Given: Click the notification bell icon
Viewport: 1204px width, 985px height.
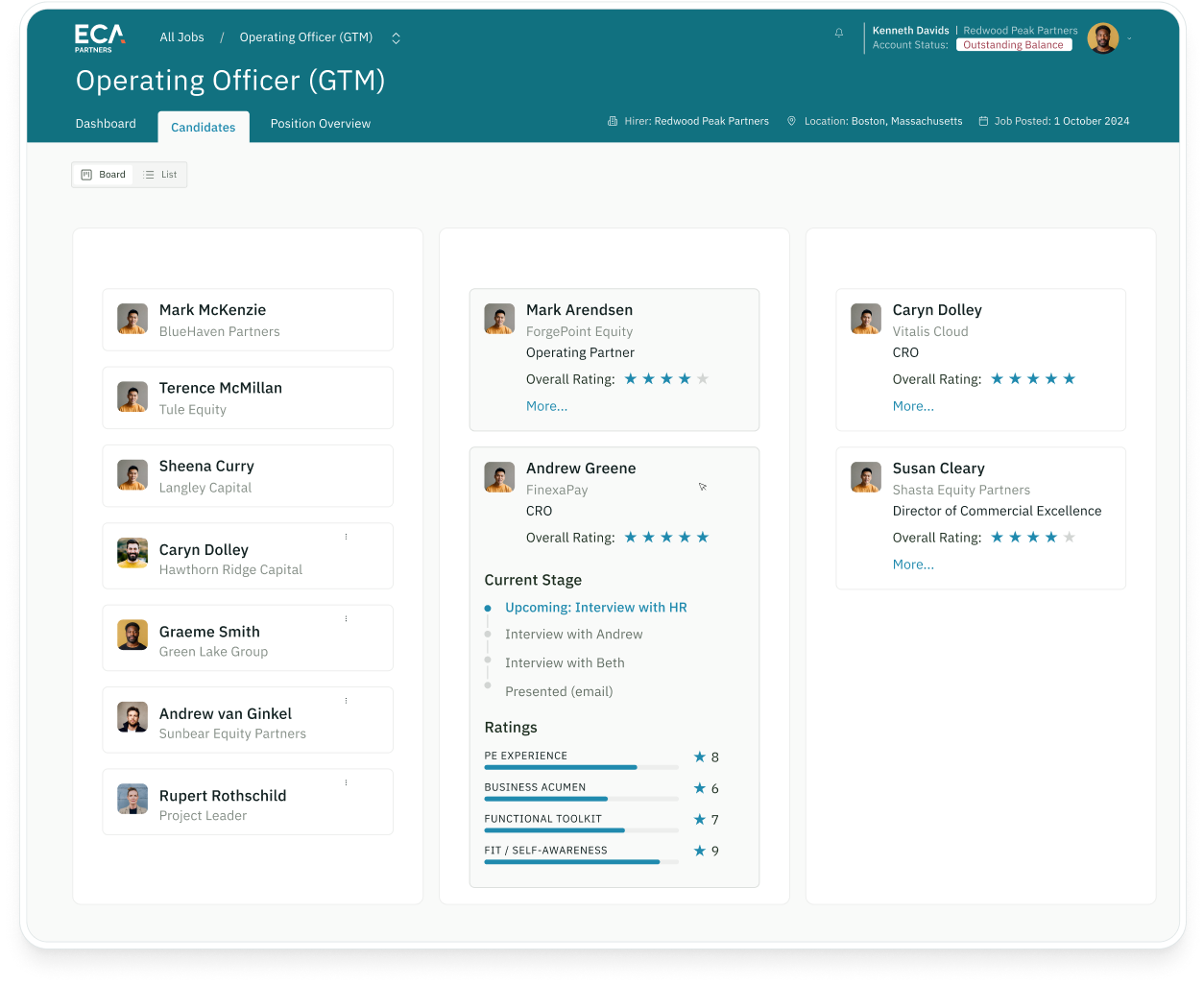Looking at the screenshot, I should pos(840,33).
